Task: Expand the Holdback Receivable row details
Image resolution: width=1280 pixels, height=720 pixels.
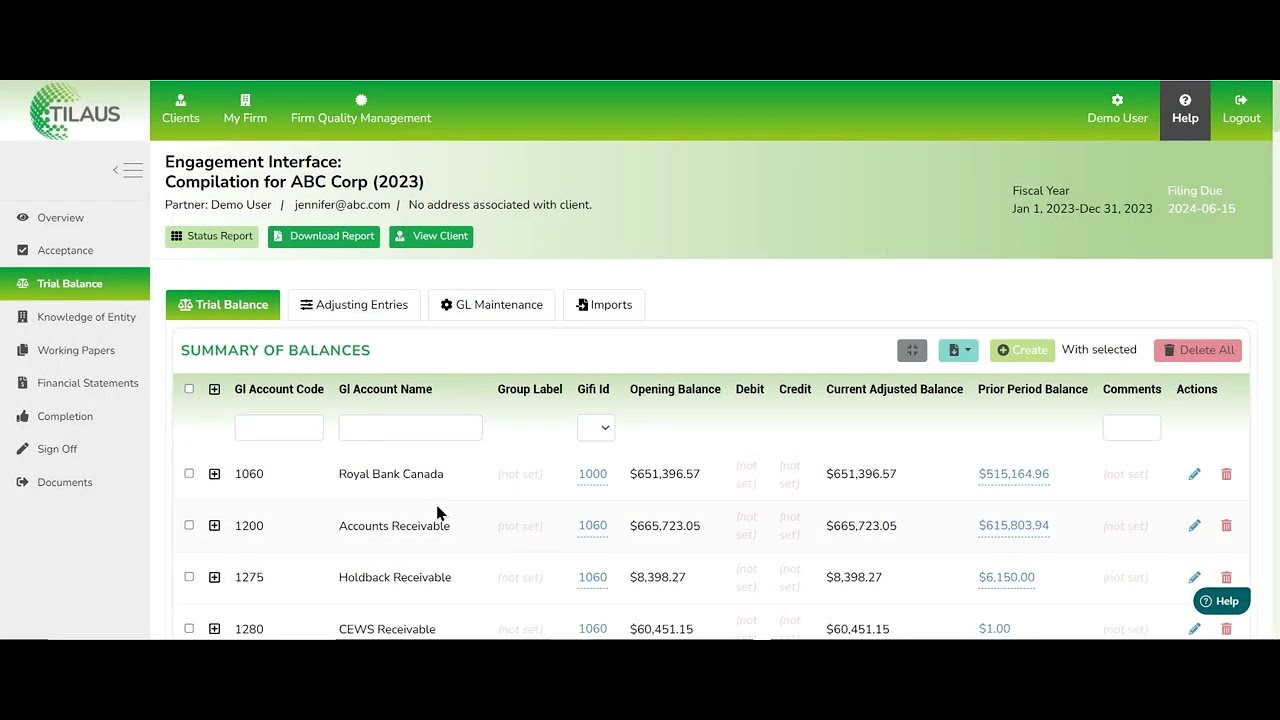Action: 214,577
